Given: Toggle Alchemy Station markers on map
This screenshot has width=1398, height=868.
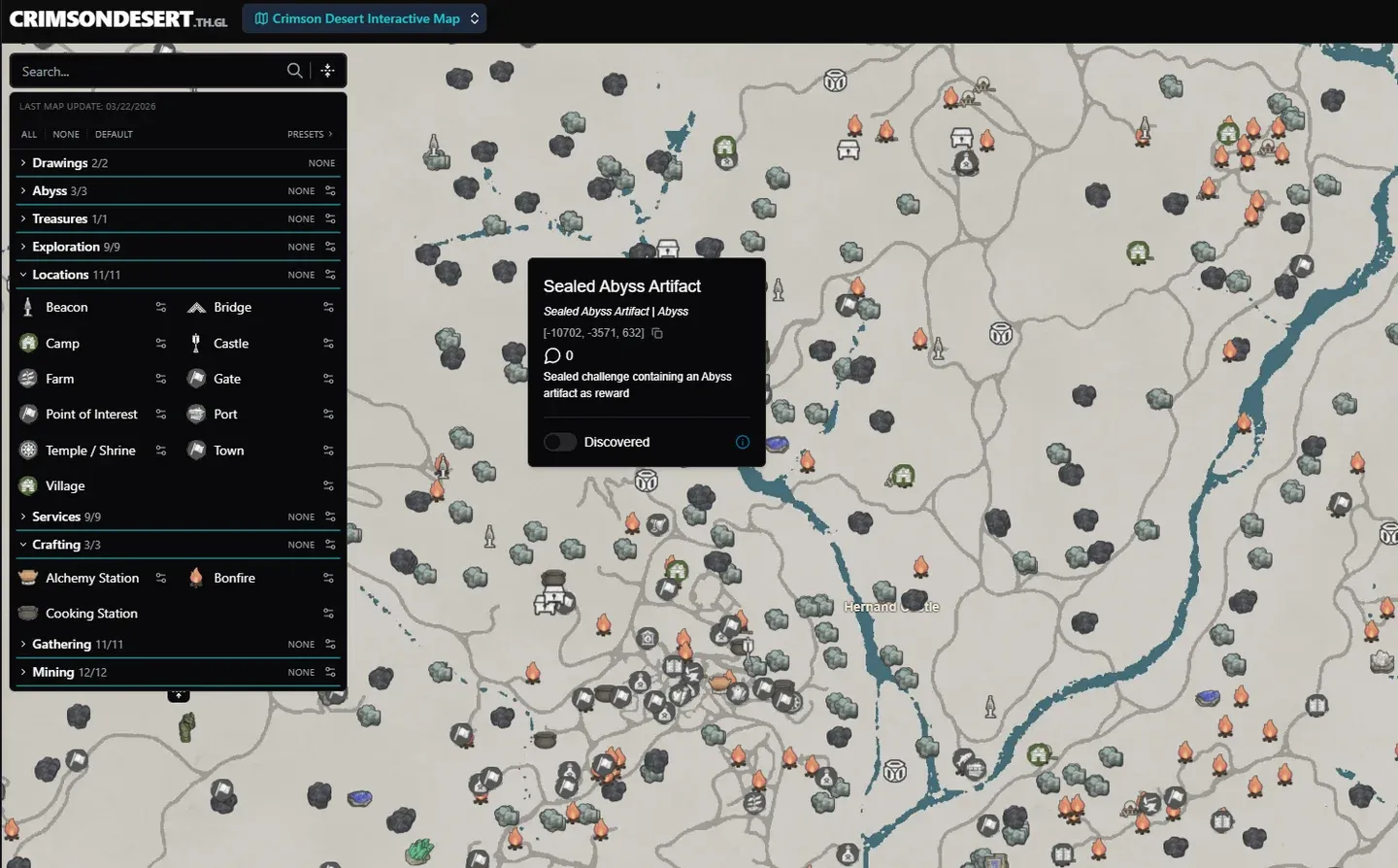Looking at the screenshot, I should tap(92, 579).
